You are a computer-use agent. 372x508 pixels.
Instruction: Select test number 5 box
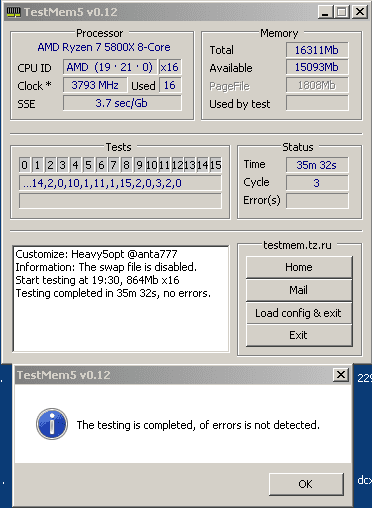(x=88, y=165)
